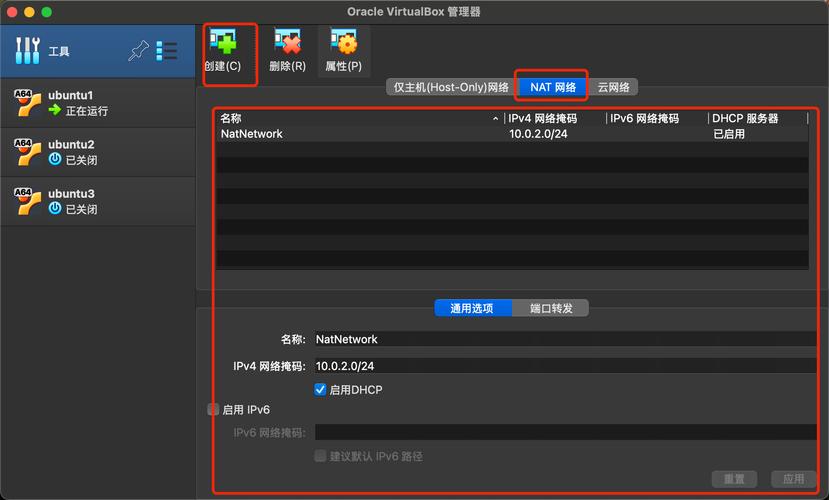Click the IPv6 网络掩码 input field
Image resolution: width=829 pixels, height=500 pixels.
point(565,432)
